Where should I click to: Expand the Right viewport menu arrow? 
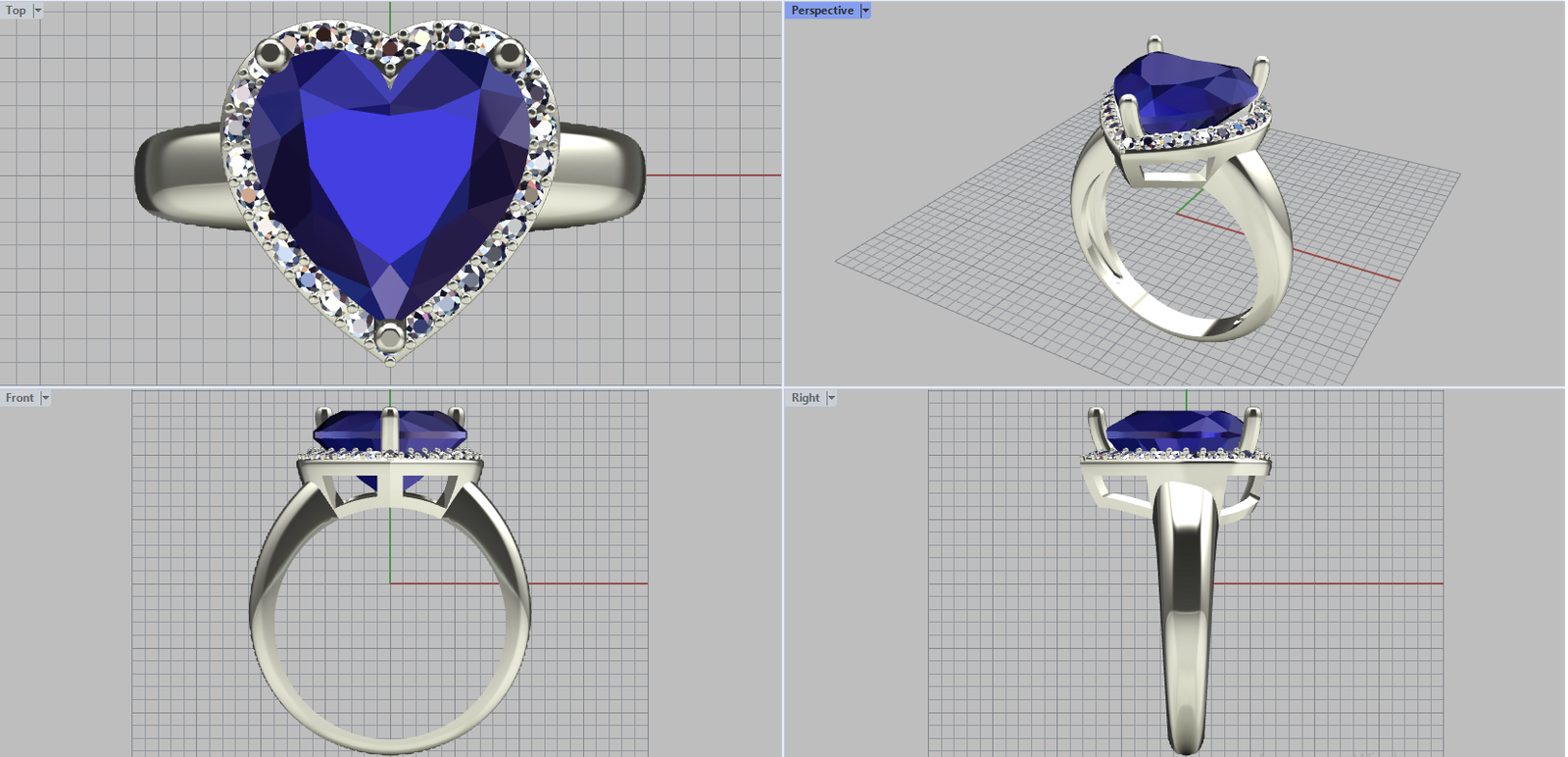[x=831, y=398]
